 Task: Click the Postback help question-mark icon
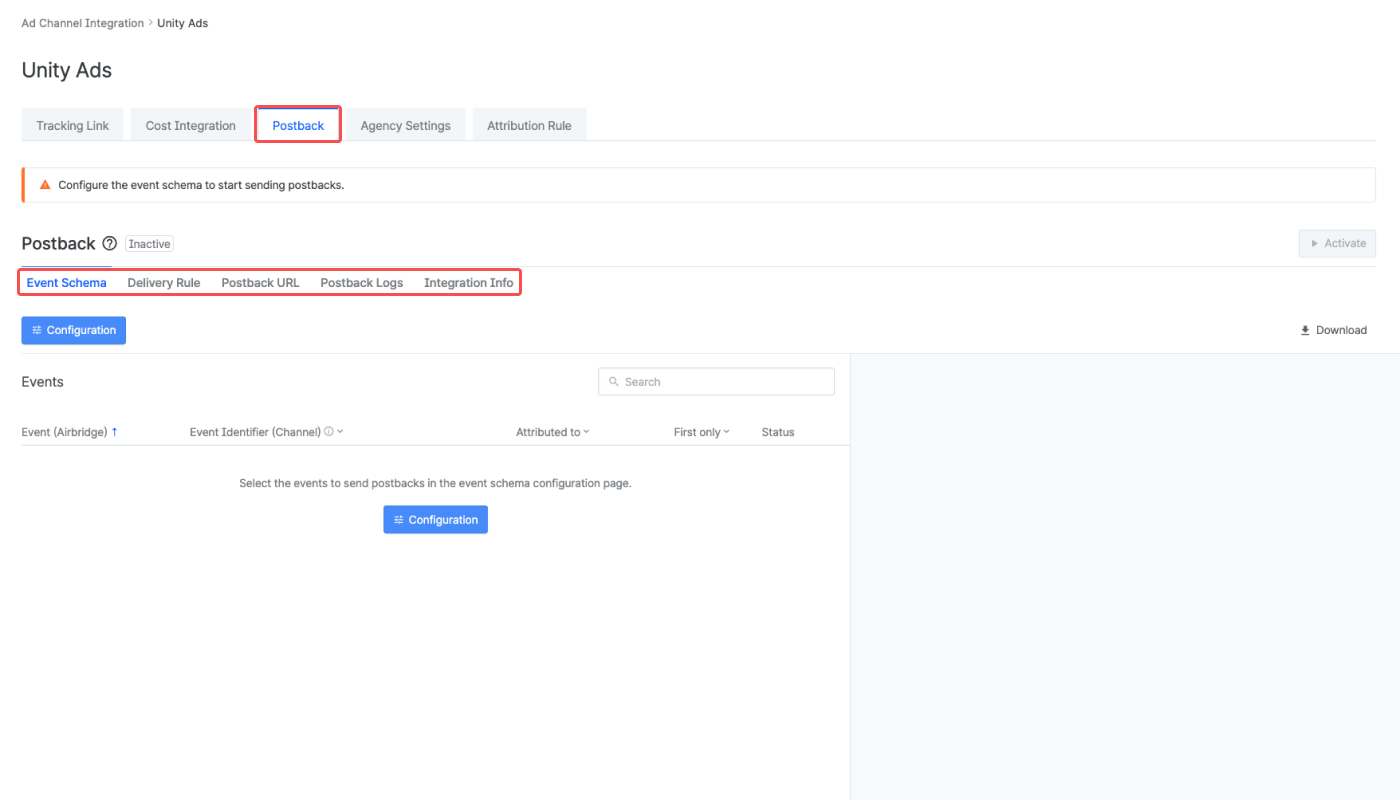(110, 244)
